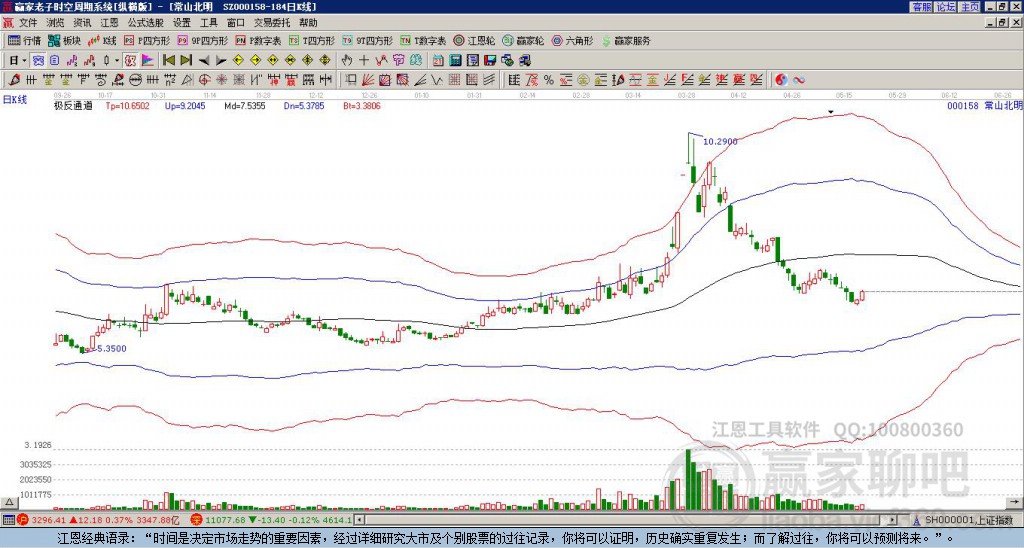Open the P四方形 tool
The image size is (1024, 548).
[147, 40]
